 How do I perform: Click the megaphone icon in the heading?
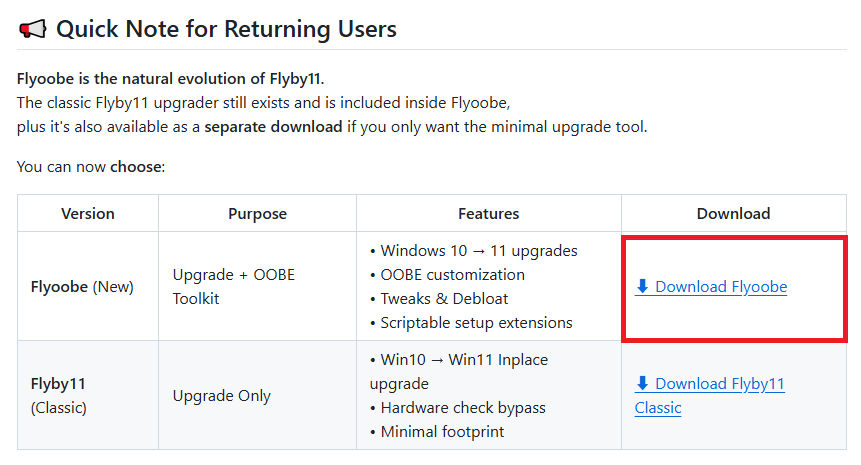tap(32, 30)
